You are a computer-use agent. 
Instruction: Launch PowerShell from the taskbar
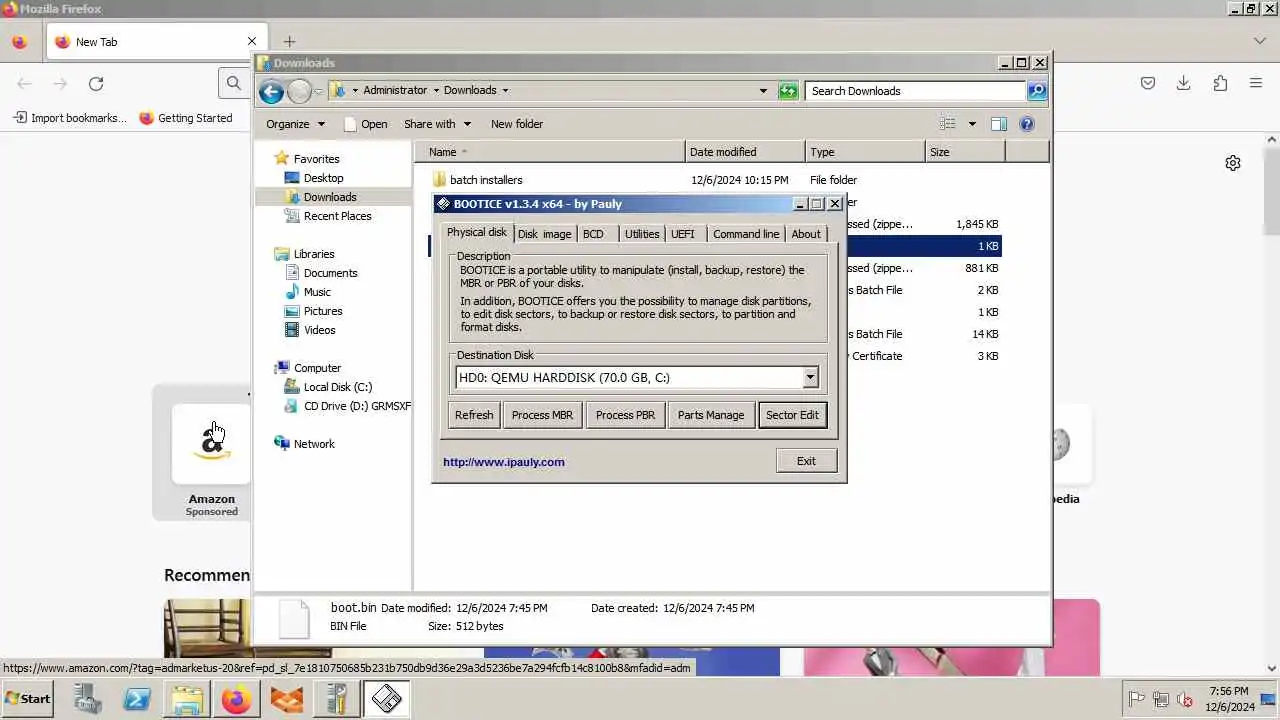[137, 700]
